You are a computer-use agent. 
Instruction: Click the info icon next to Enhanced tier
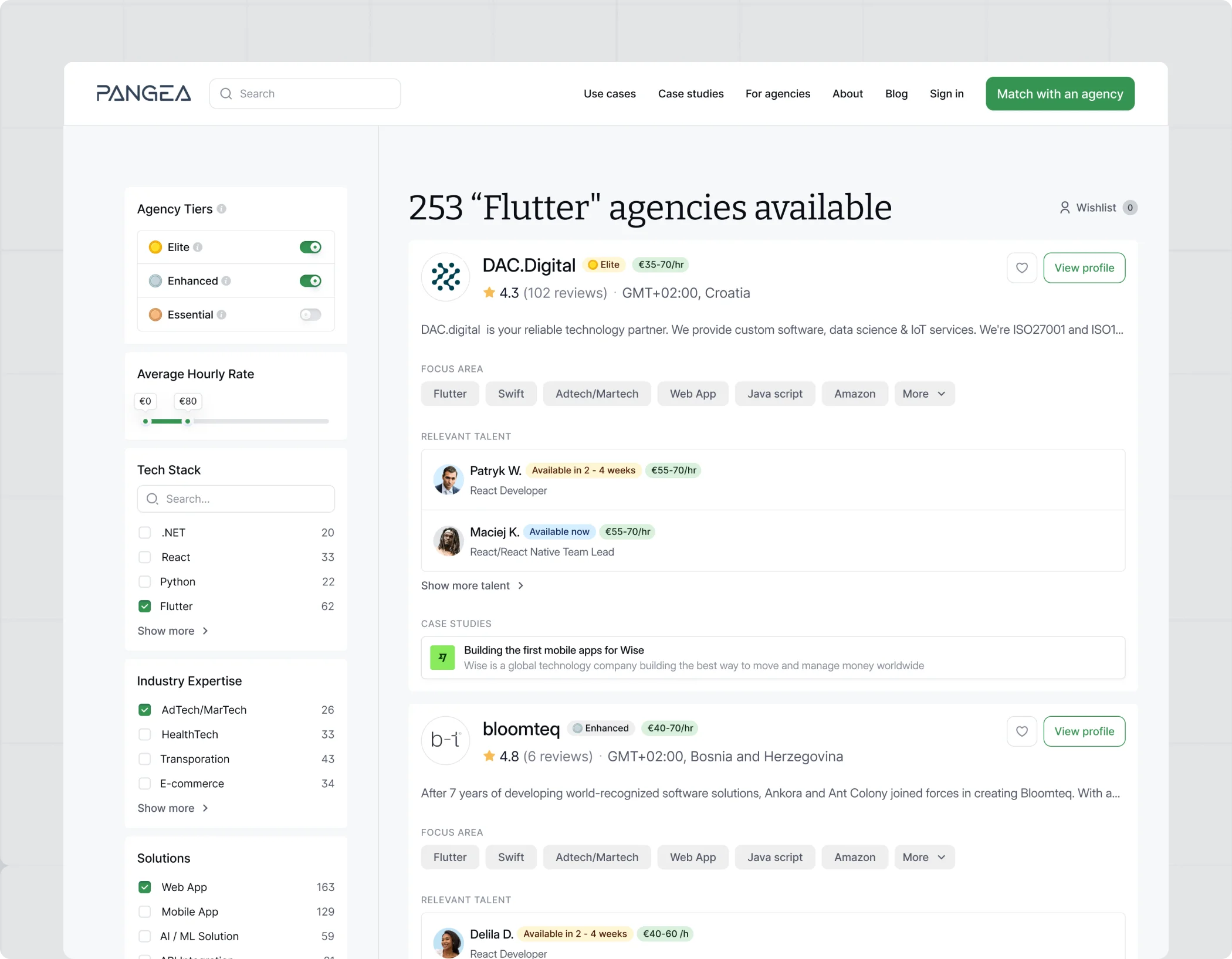tap(226, 281)
